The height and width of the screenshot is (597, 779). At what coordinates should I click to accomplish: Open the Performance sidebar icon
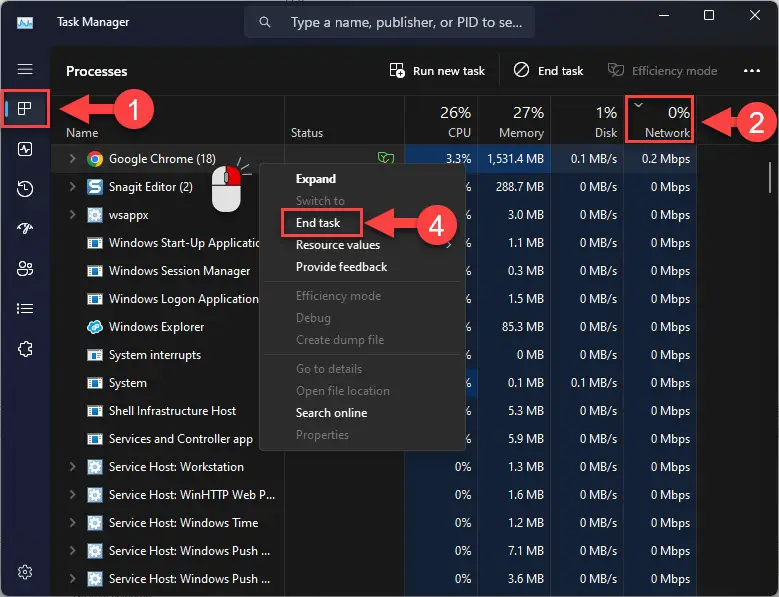click(x=25, y=149)
